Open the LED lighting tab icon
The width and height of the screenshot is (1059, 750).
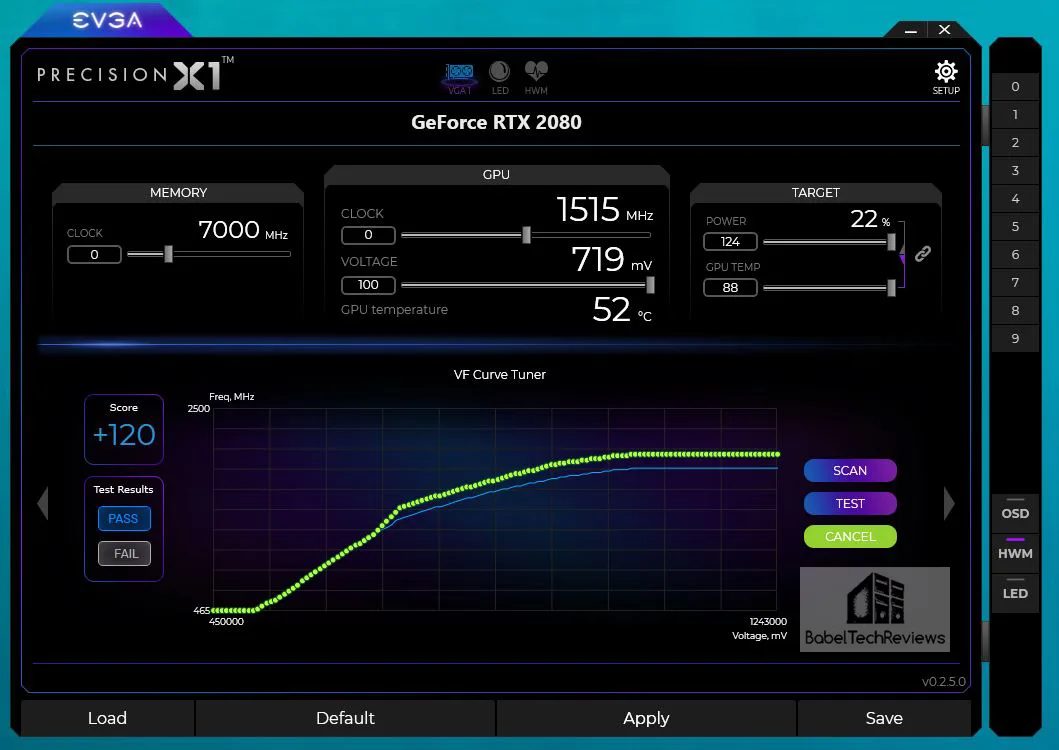[x=500, y=78]
